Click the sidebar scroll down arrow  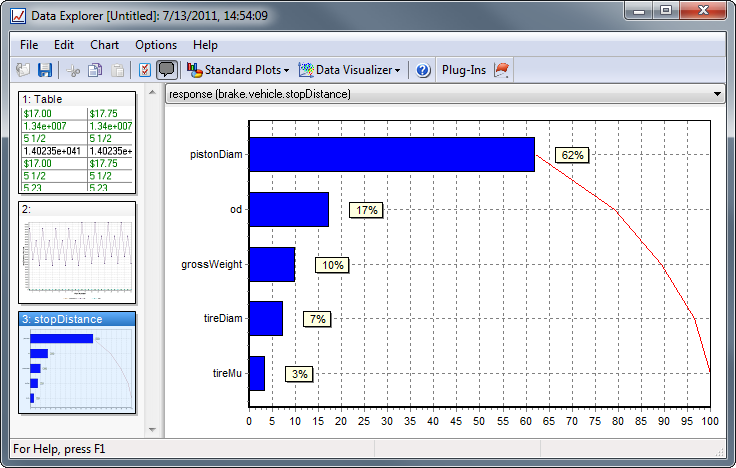pyautogui.click(x=152, y=428)
